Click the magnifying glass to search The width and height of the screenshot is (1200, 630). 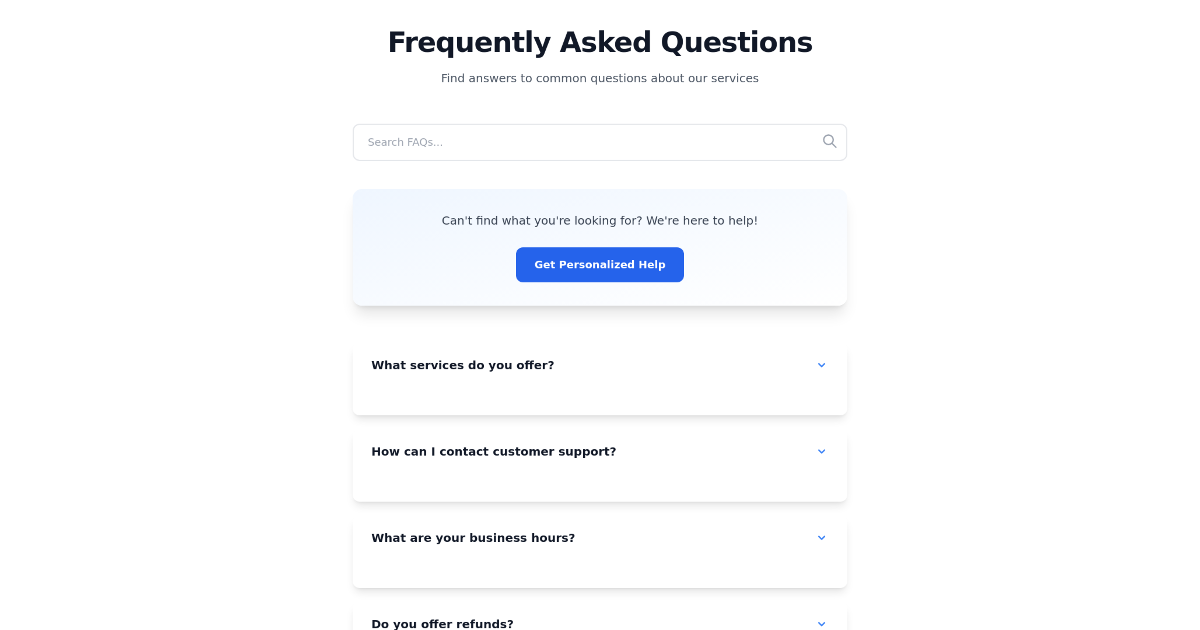click(829, 141)
